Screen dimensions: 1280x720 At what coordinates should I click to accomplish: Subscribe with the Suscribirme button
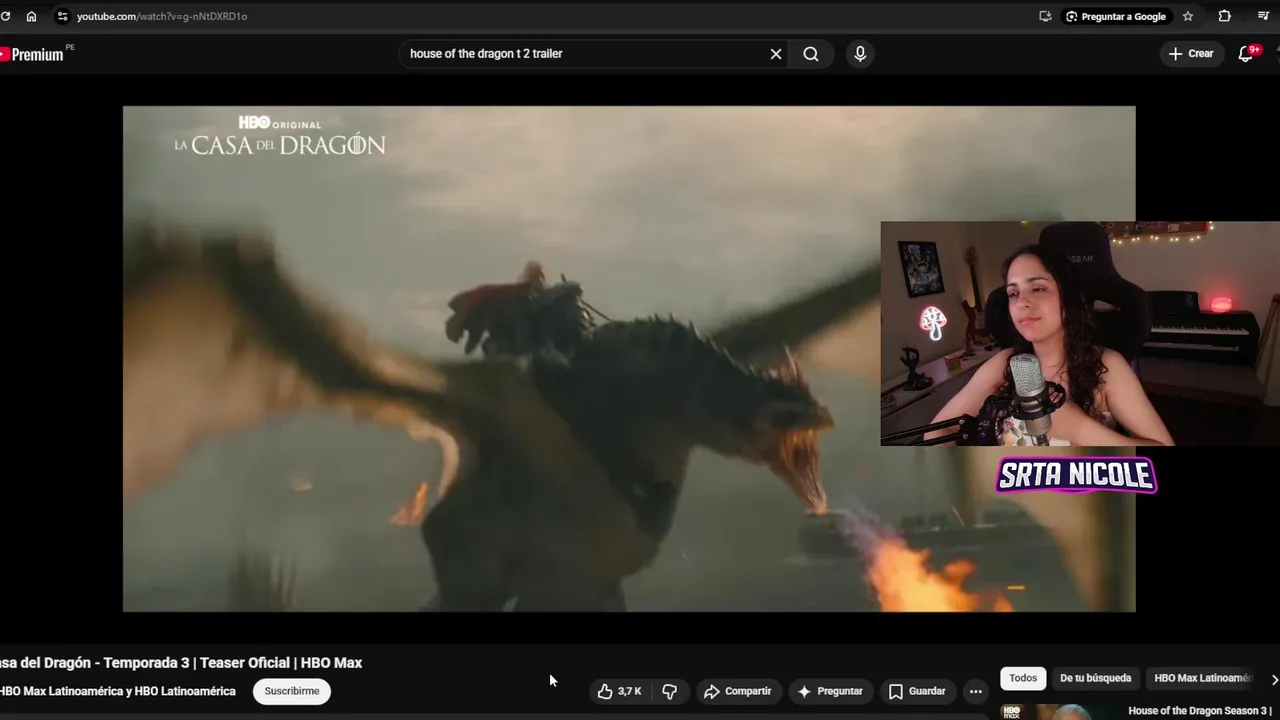(x=292, y=691)
